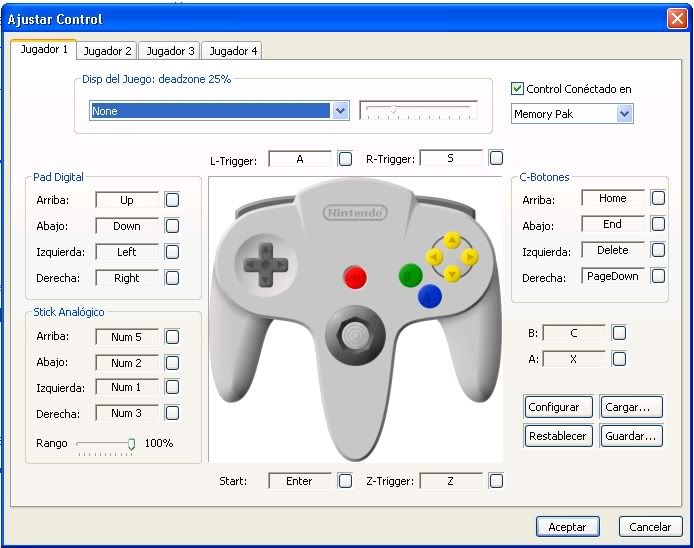The width and height of the screenshot is (694, 548).
Task: Tick C-Botones Abajo checkbox
Action: 658,224
